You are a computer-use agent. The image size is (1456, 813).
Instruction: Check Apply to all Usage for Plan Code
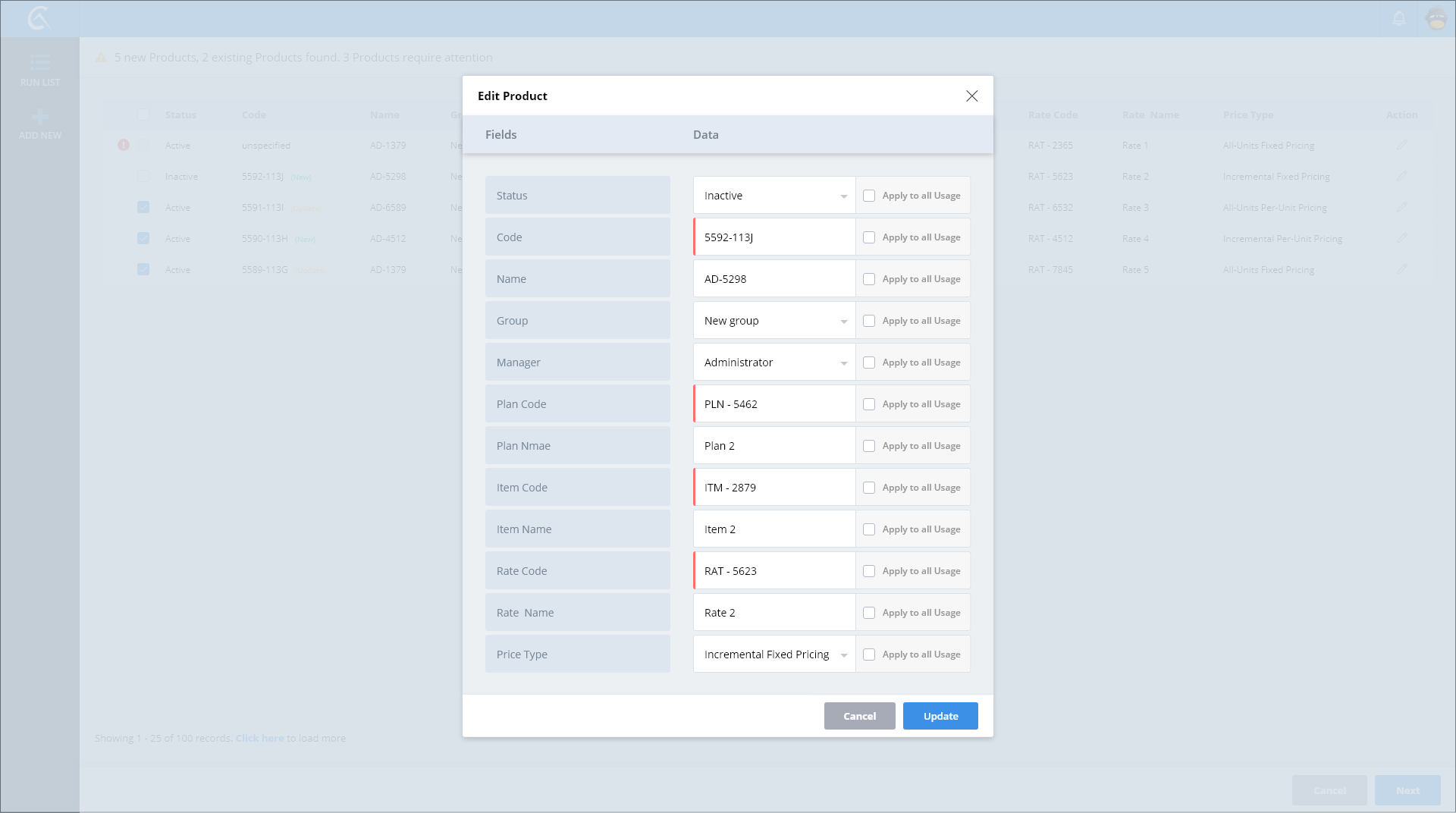pos(869,404)
